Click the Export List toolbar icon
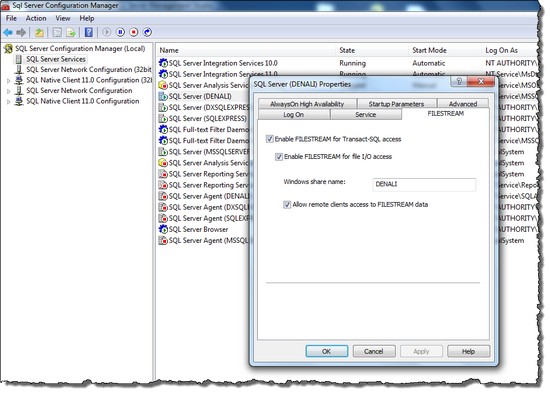 coord(71,33)
